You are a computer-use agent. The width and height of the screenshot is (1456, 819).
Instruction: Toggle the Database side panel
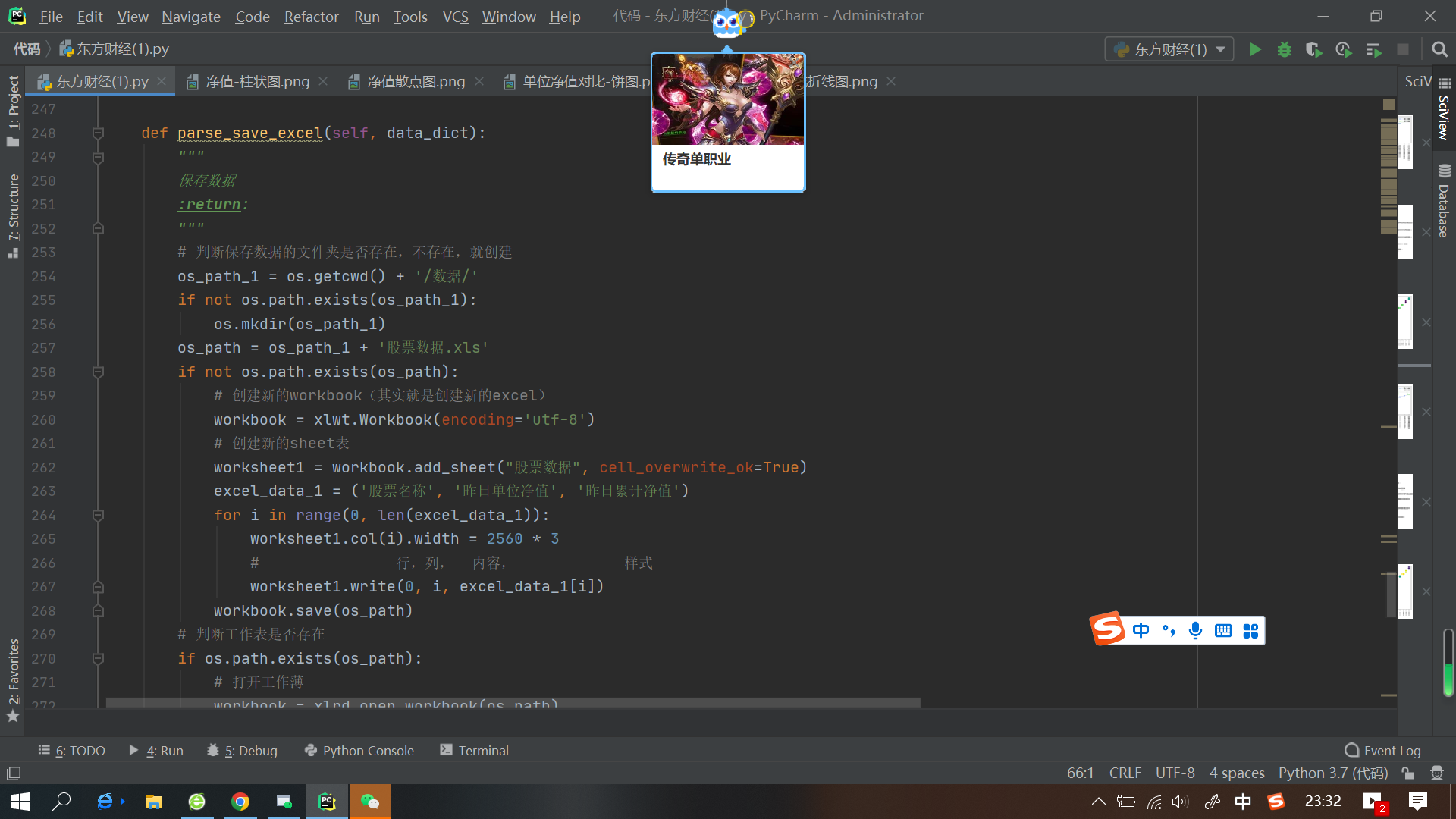[x=1444, y=200]
